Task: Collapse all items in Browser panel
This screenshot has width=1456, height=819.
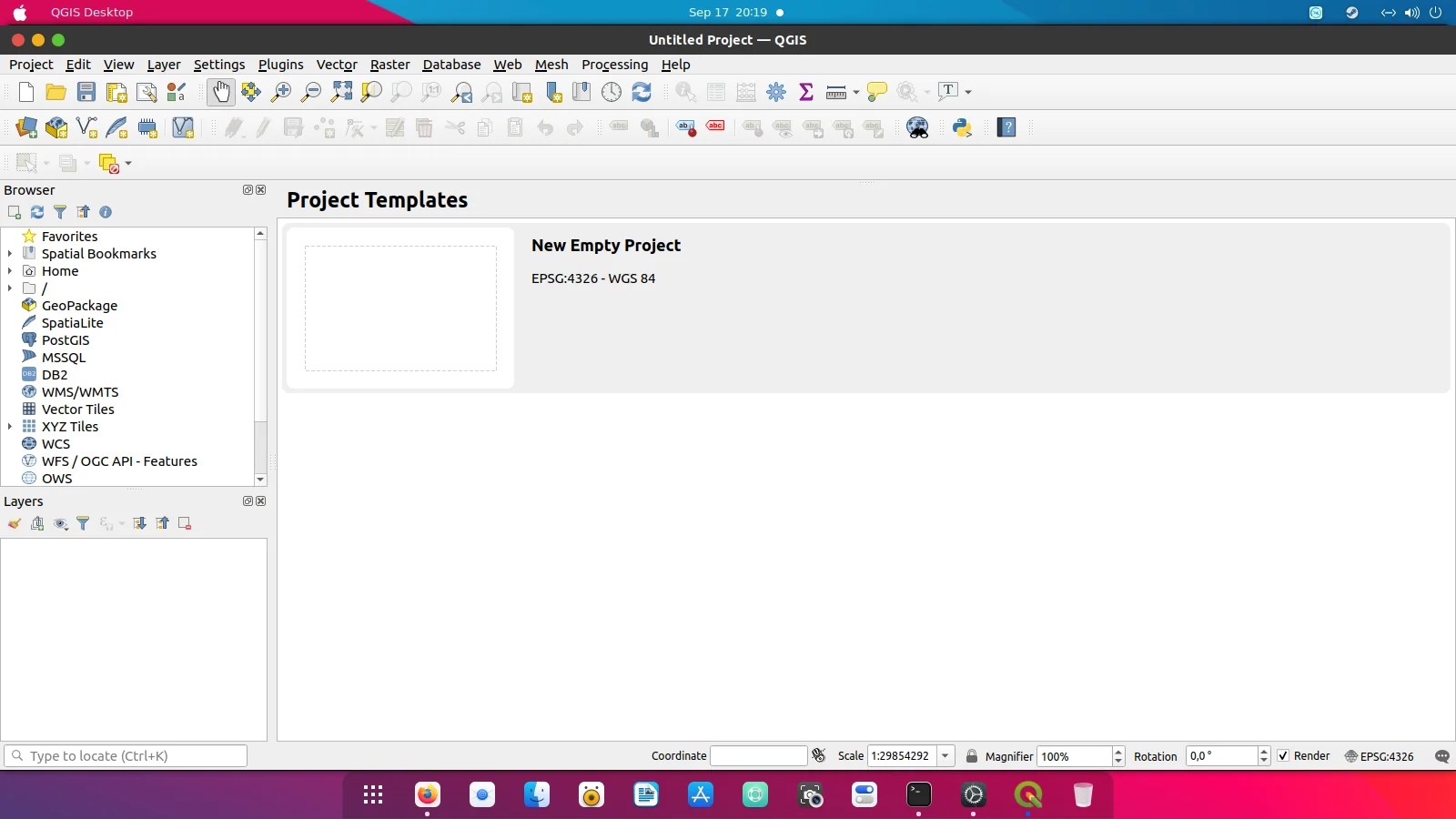Action: pyautogui.click(x=83, y=212)
